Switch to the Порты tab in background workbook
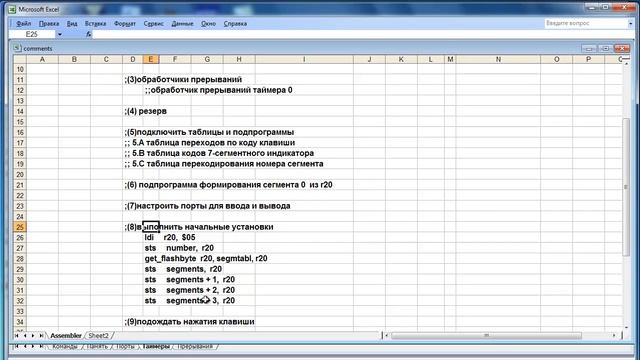The height and width of the screenshot is (360, 640). point(125,346)
